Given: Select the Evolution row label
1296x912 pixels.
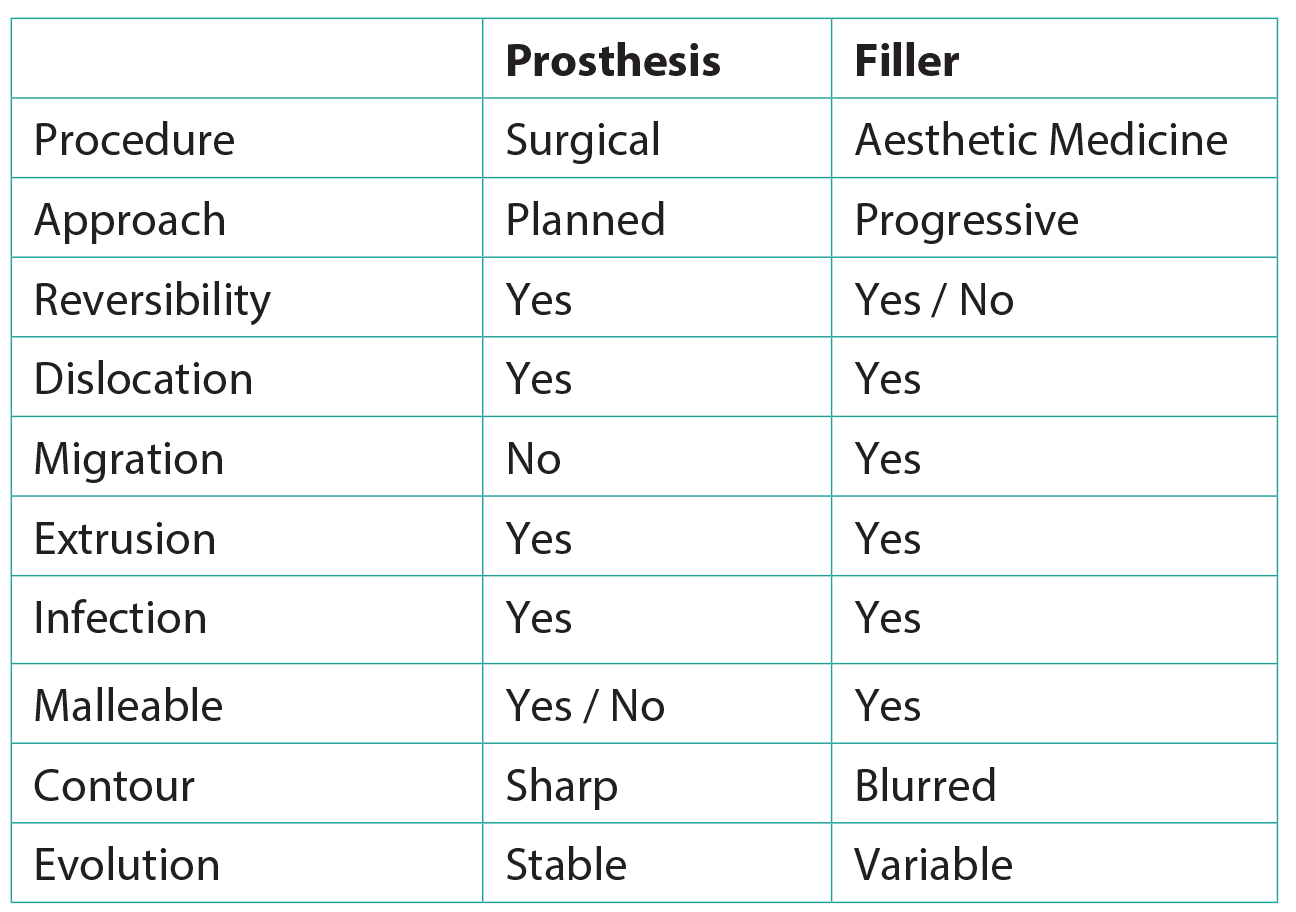Looking at the screenshot, I should click(127, 865).
